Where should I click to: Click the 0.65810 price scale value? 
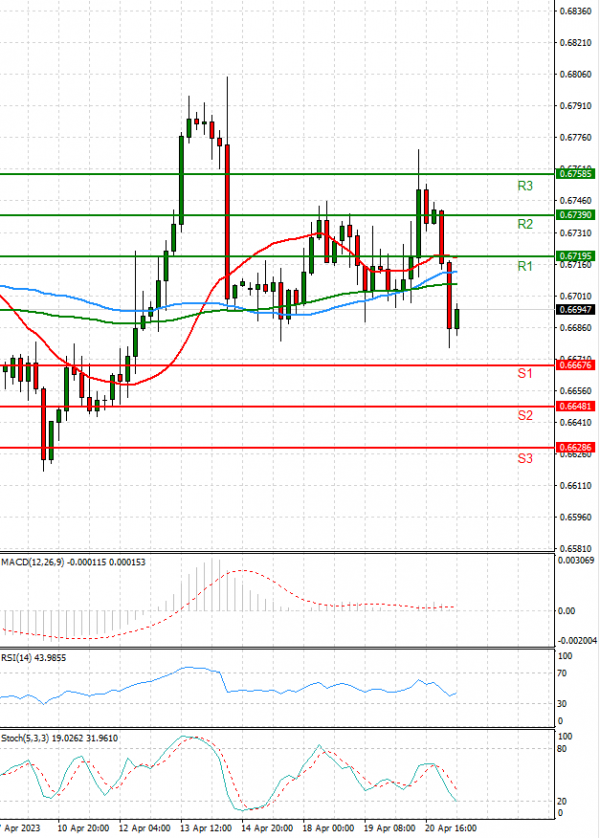[x=575, y=548]
